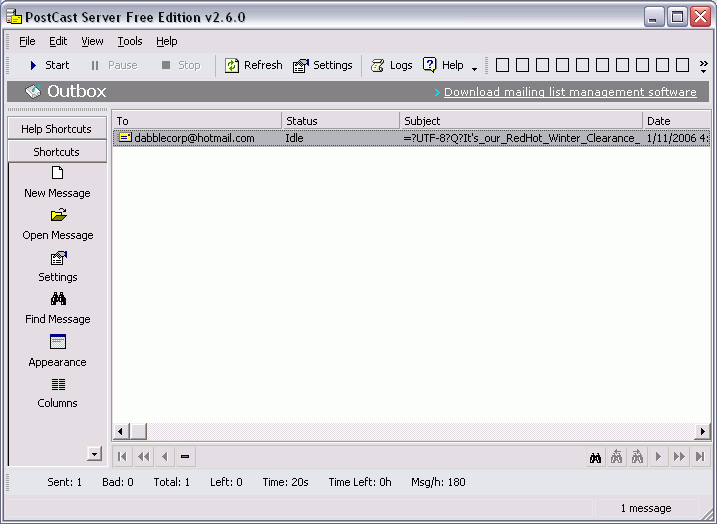Open Download mailing list management software link
The height and width of the screenshot is (524, 717).
570,92
